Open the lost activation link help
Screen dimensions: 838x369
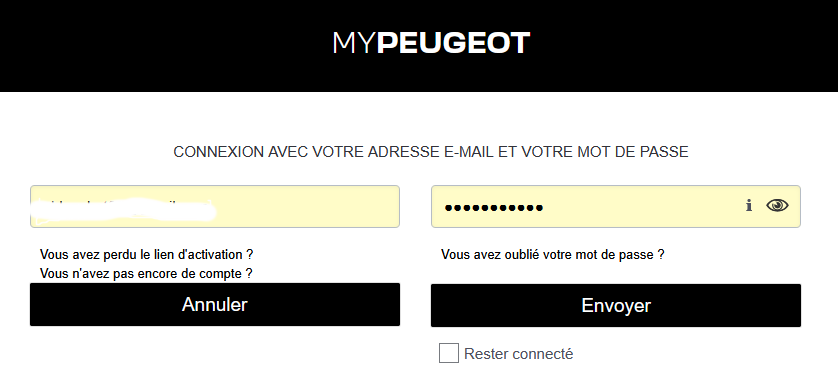[146, 253]
